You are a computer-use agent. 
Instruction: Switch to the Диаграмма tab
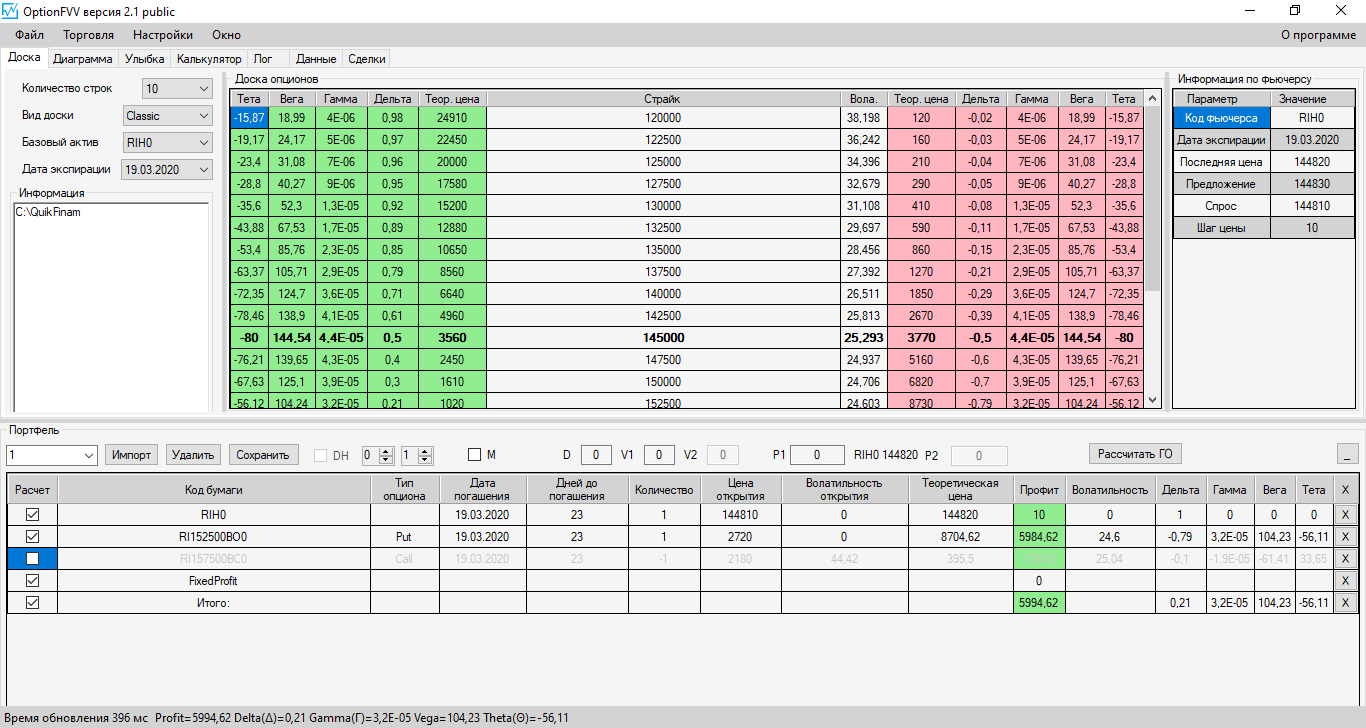(x=83, y=59)
